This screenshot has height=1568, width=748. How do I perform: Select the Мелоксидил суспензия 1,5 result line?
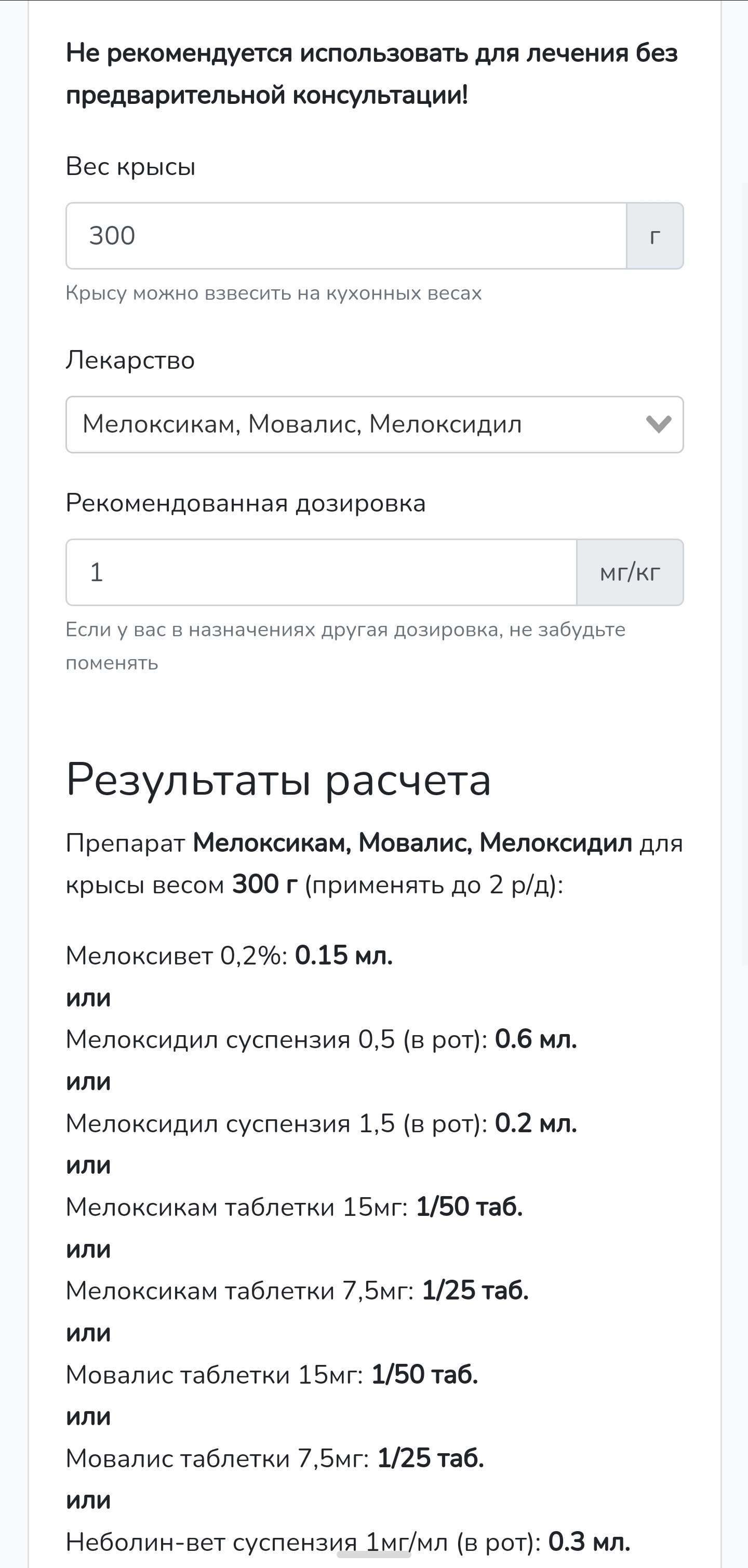point(320,1123)
